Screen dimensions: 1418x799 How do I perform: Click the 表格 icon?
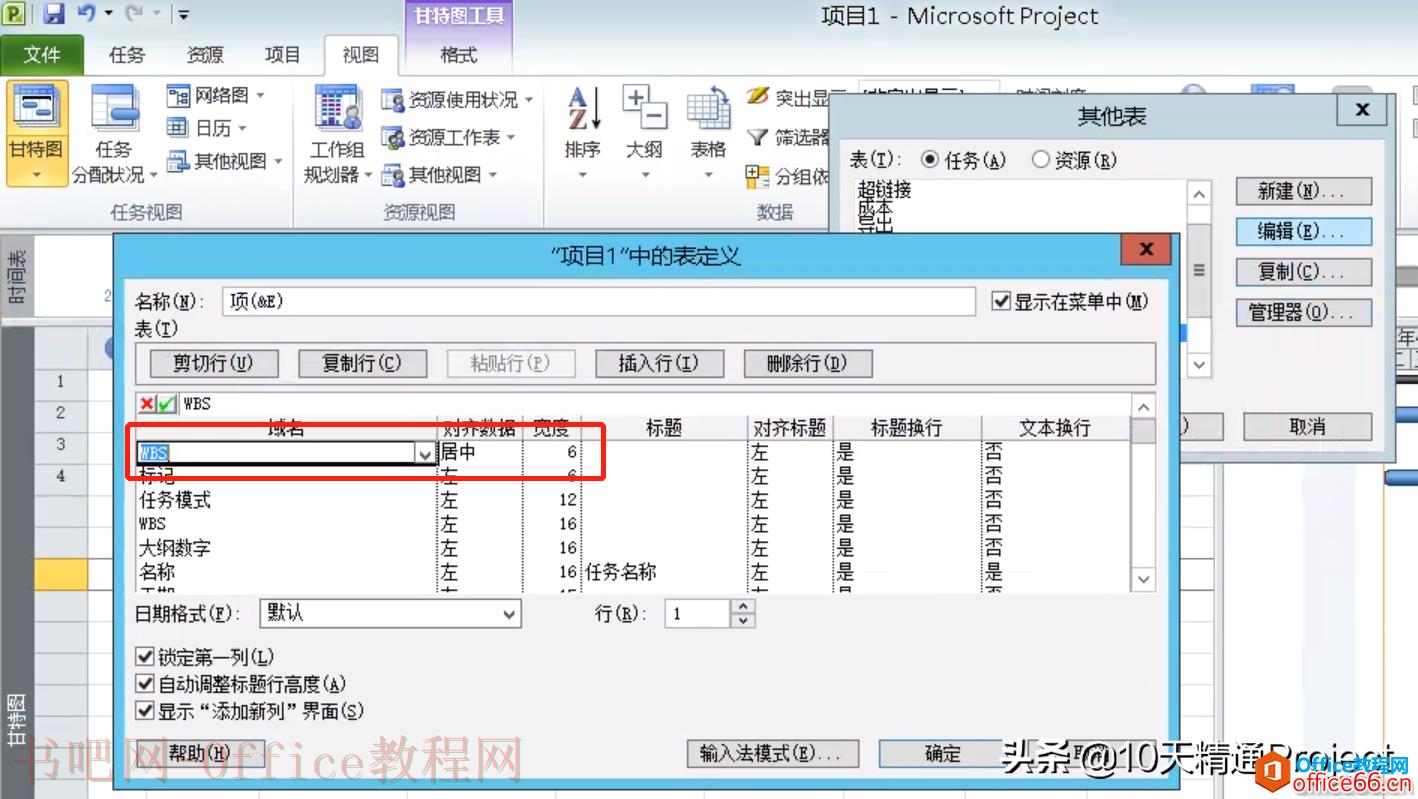point(708,108)
